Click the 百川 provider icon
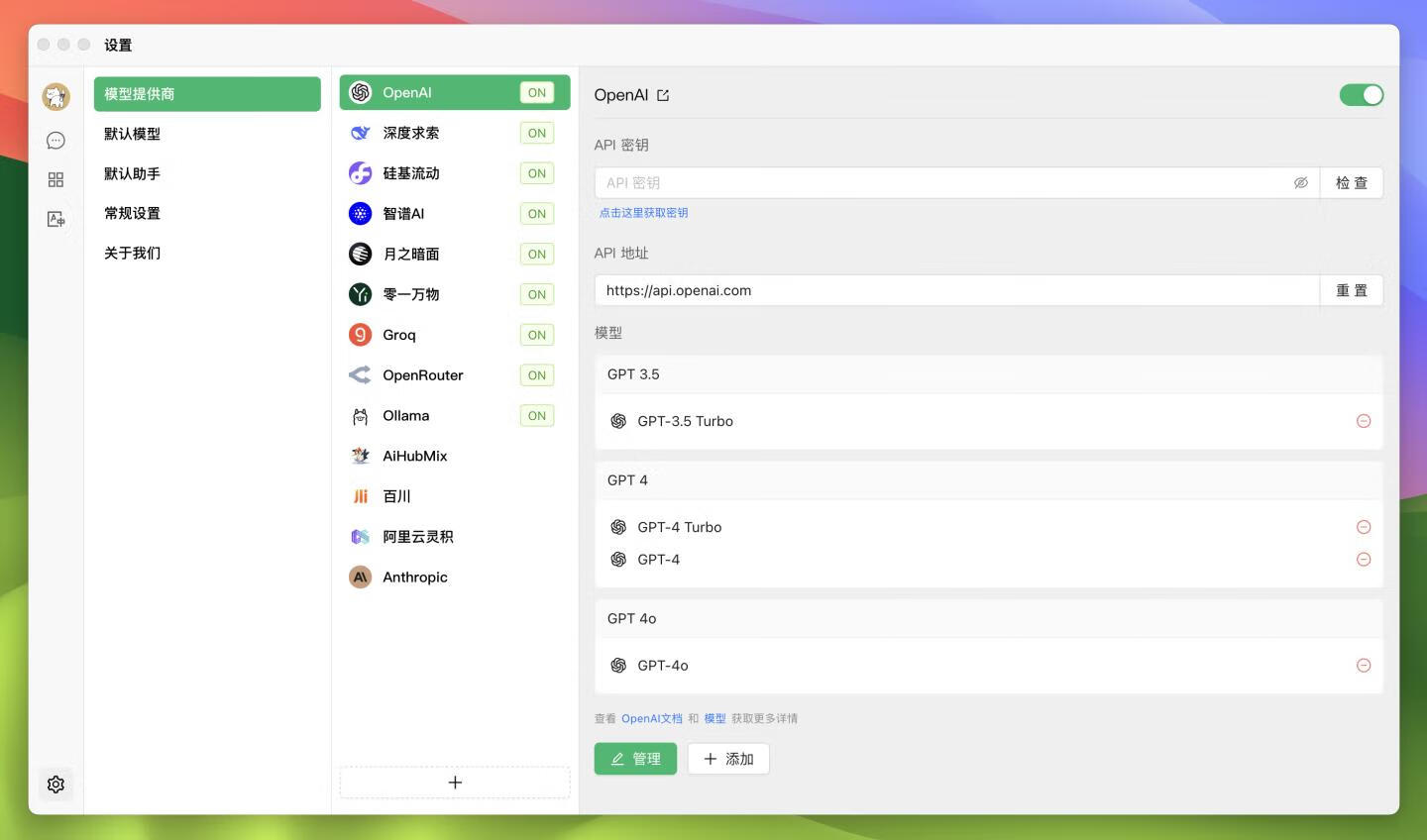 coord(361,496)
